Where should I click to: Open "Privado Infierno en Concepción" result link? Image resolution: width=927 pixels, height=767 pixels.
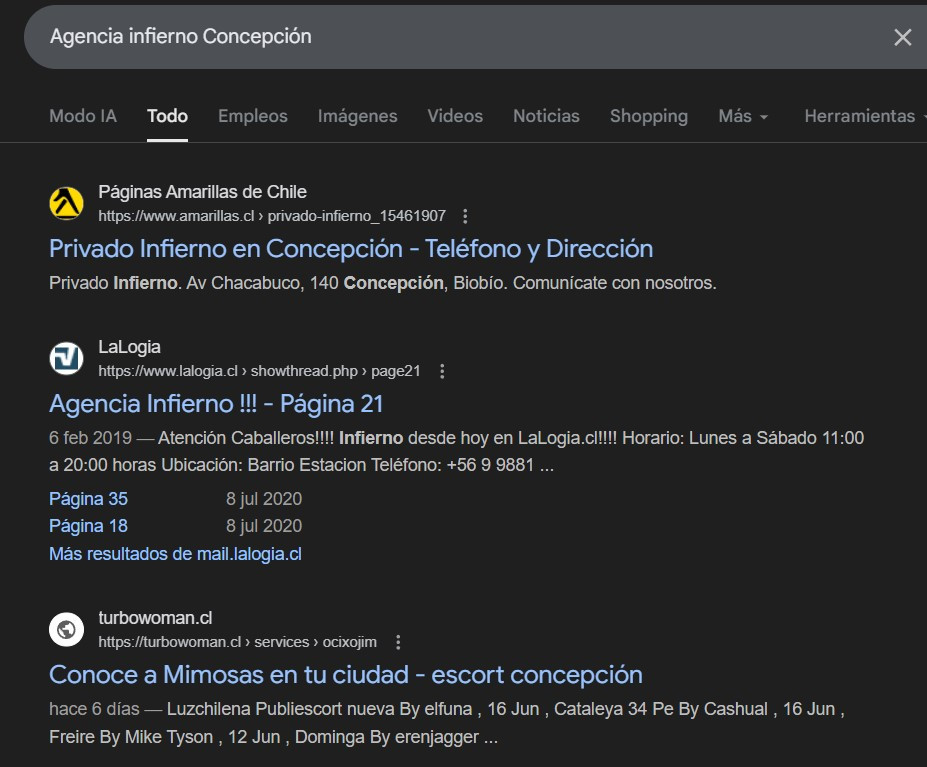[x=350, y=248]
